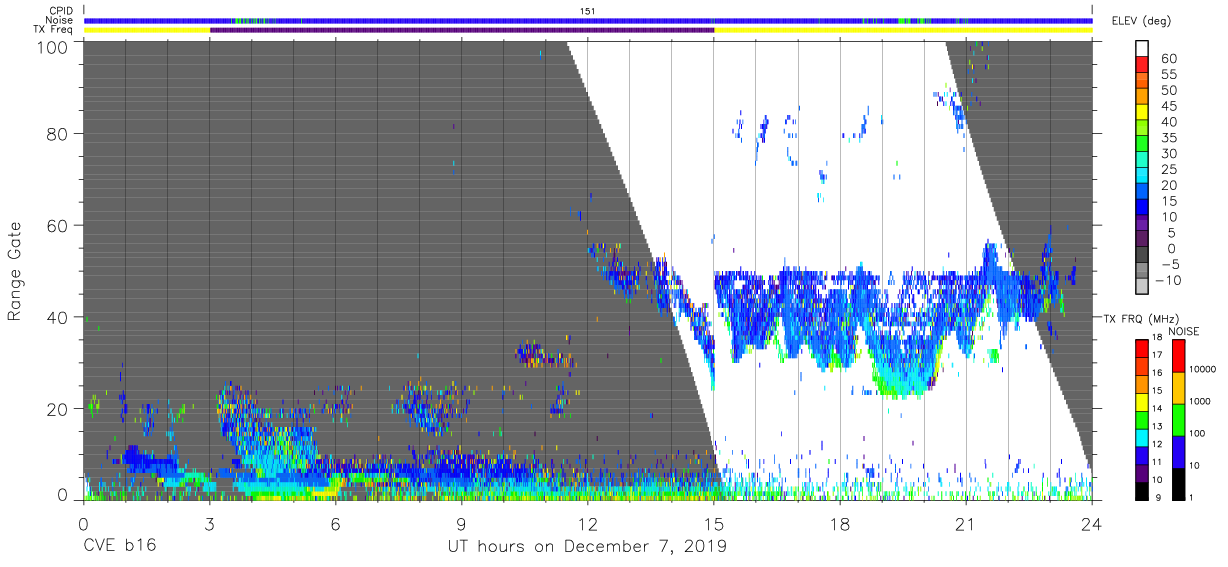Click the '40' tick on the Range Gate axis

click(x=59, y=317)
